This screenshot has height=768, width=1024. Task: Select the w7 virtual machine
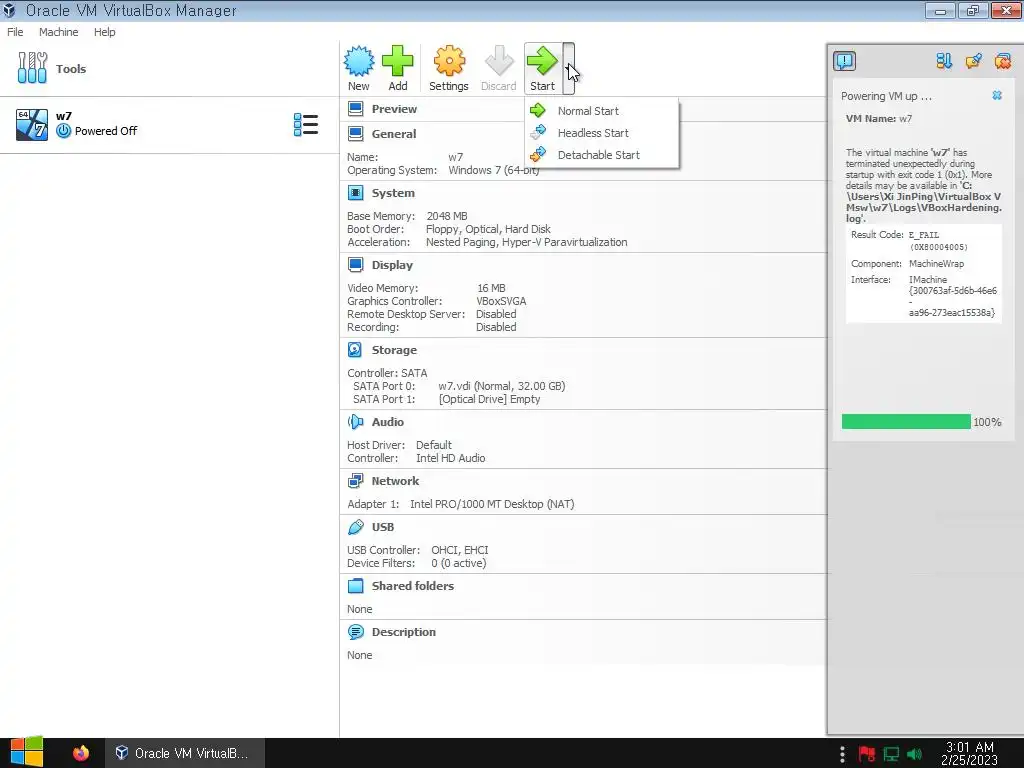169,124
